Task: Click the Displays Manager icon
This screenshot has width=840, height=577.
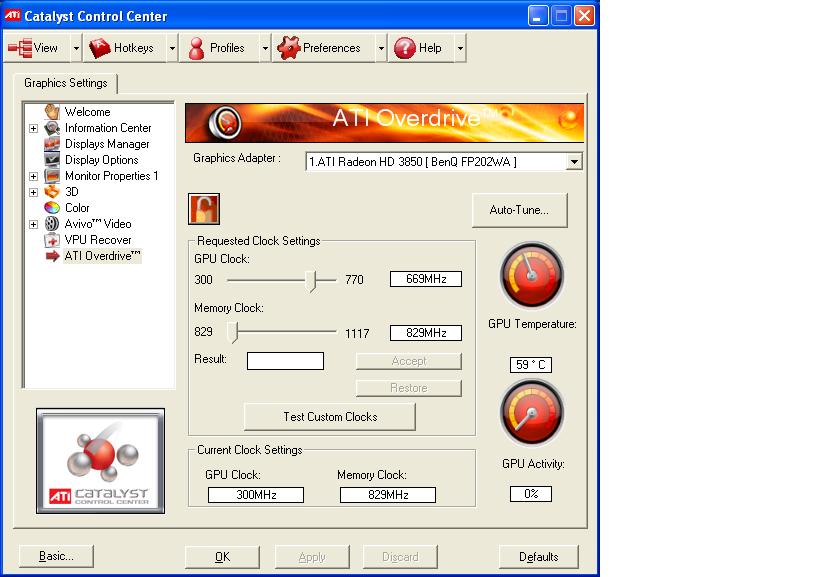Action: click(52, 144)
